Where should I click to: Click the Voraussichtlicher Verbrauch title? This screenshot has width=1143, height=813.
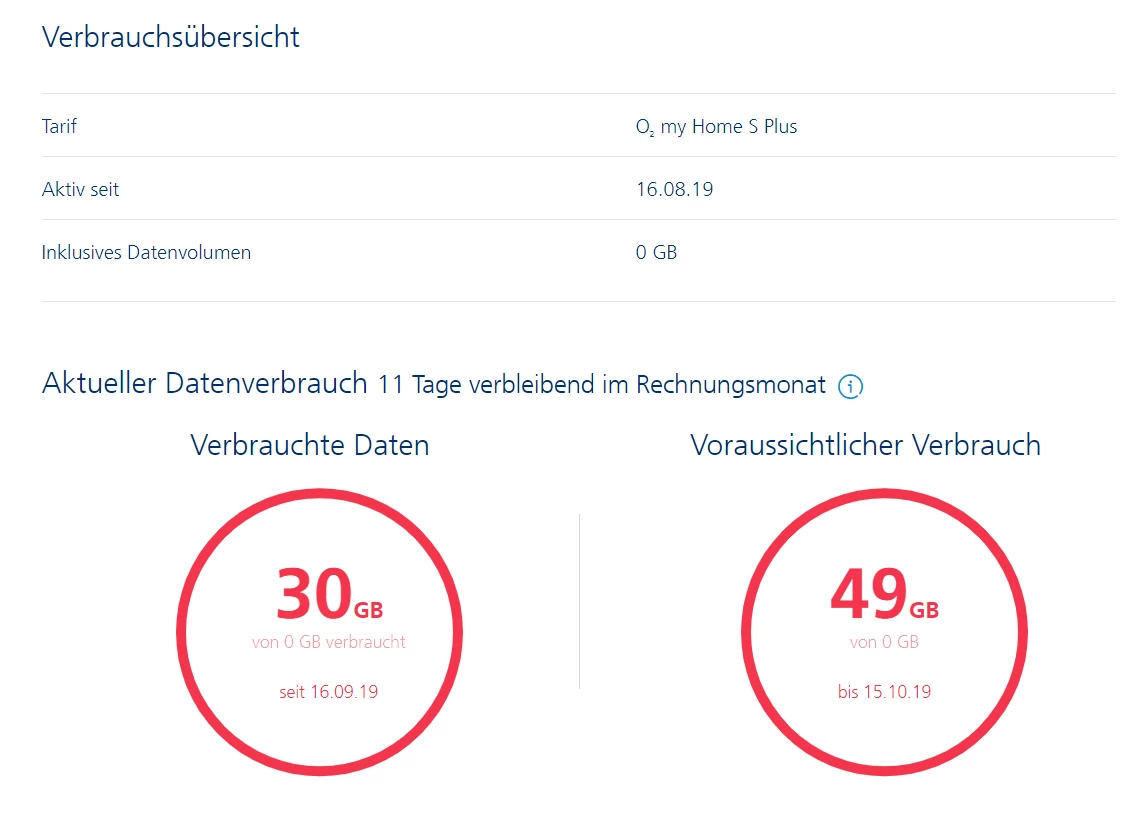click(x=865, y=445)
